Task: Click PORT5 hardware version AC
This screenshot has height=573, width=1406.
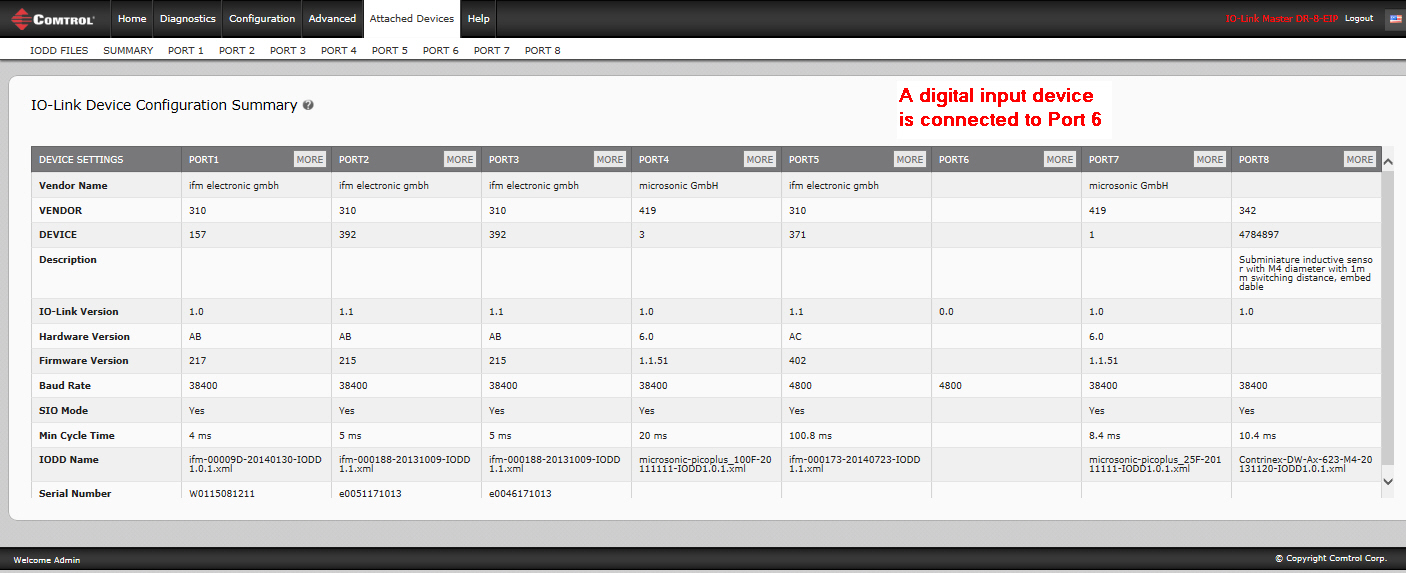Action: (x=795, y=337)
